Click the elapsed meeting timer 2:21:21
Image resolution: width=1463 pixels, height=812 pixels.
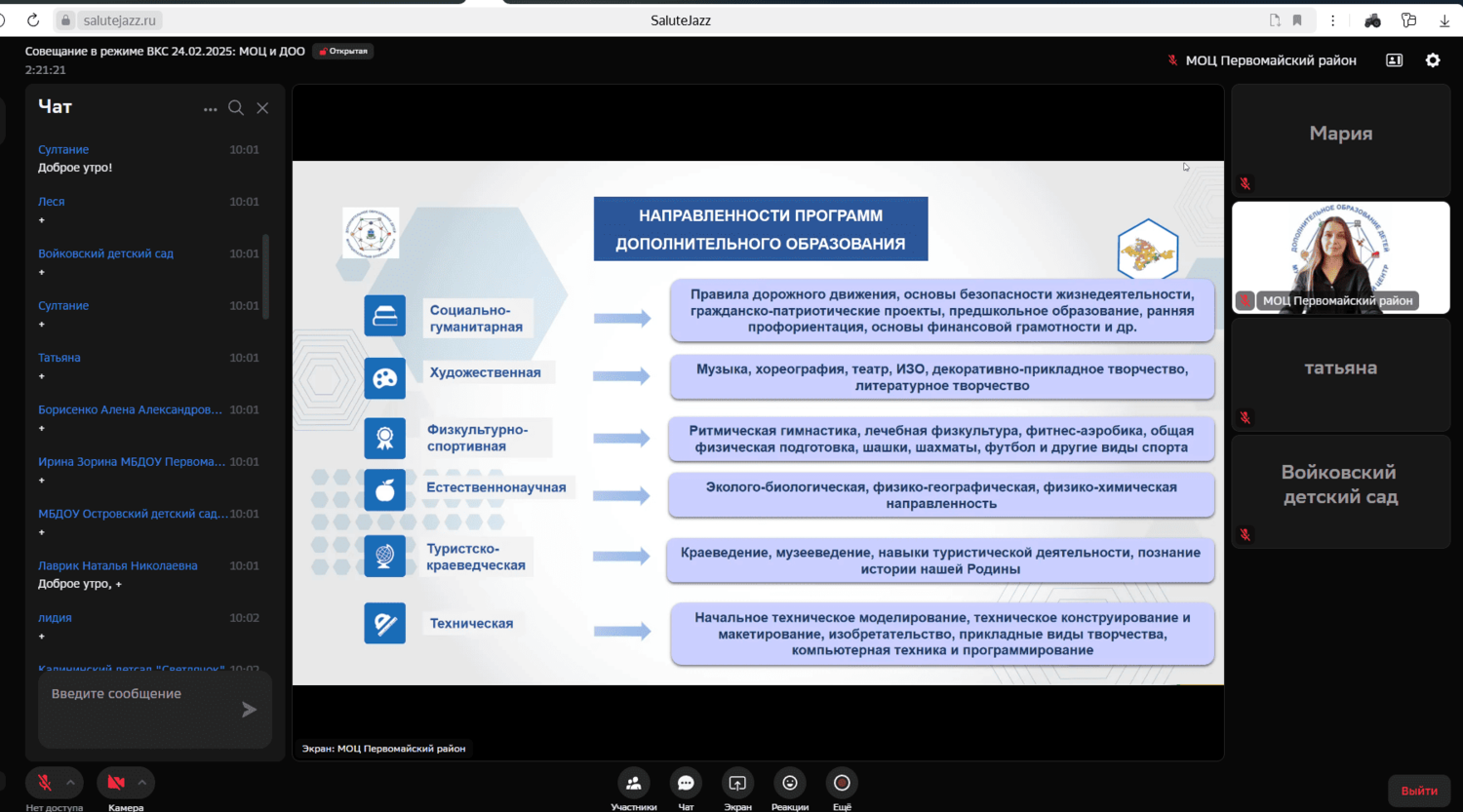[x=46, y=70]
